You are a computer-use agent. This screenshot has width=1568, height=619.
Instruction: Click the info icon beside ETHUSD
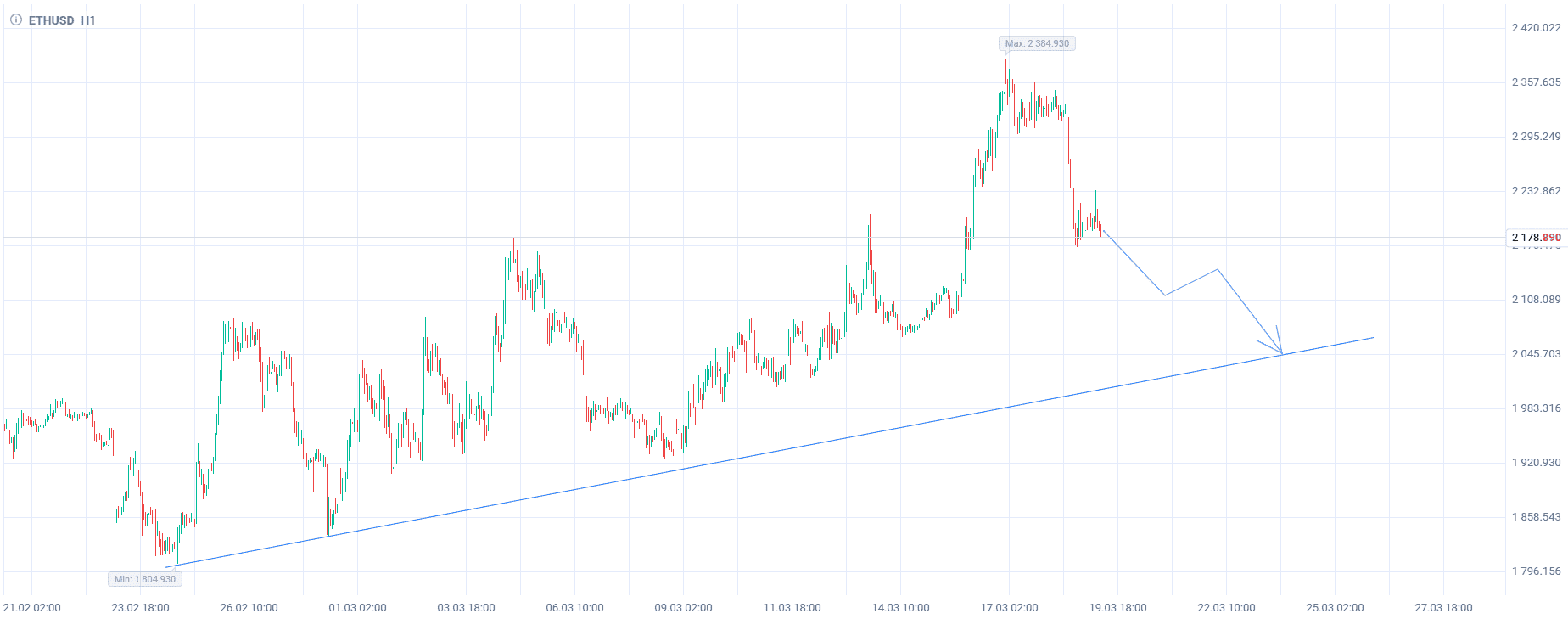coord(15,20)
